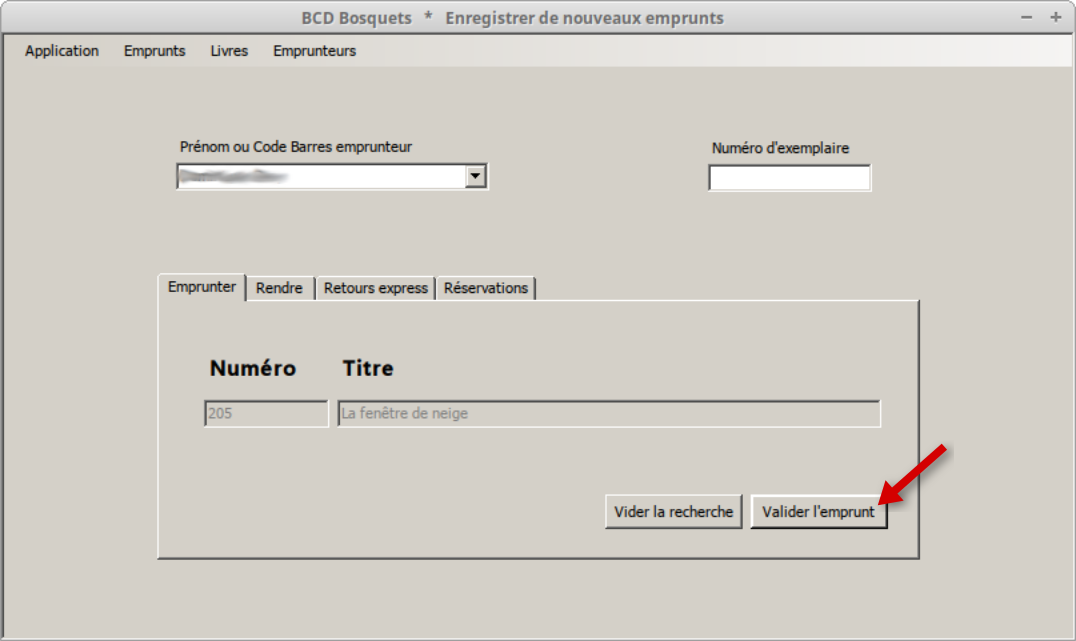Open the Application menu
This screenshot has width=1076, height=641.
click(x=62, y=51)
